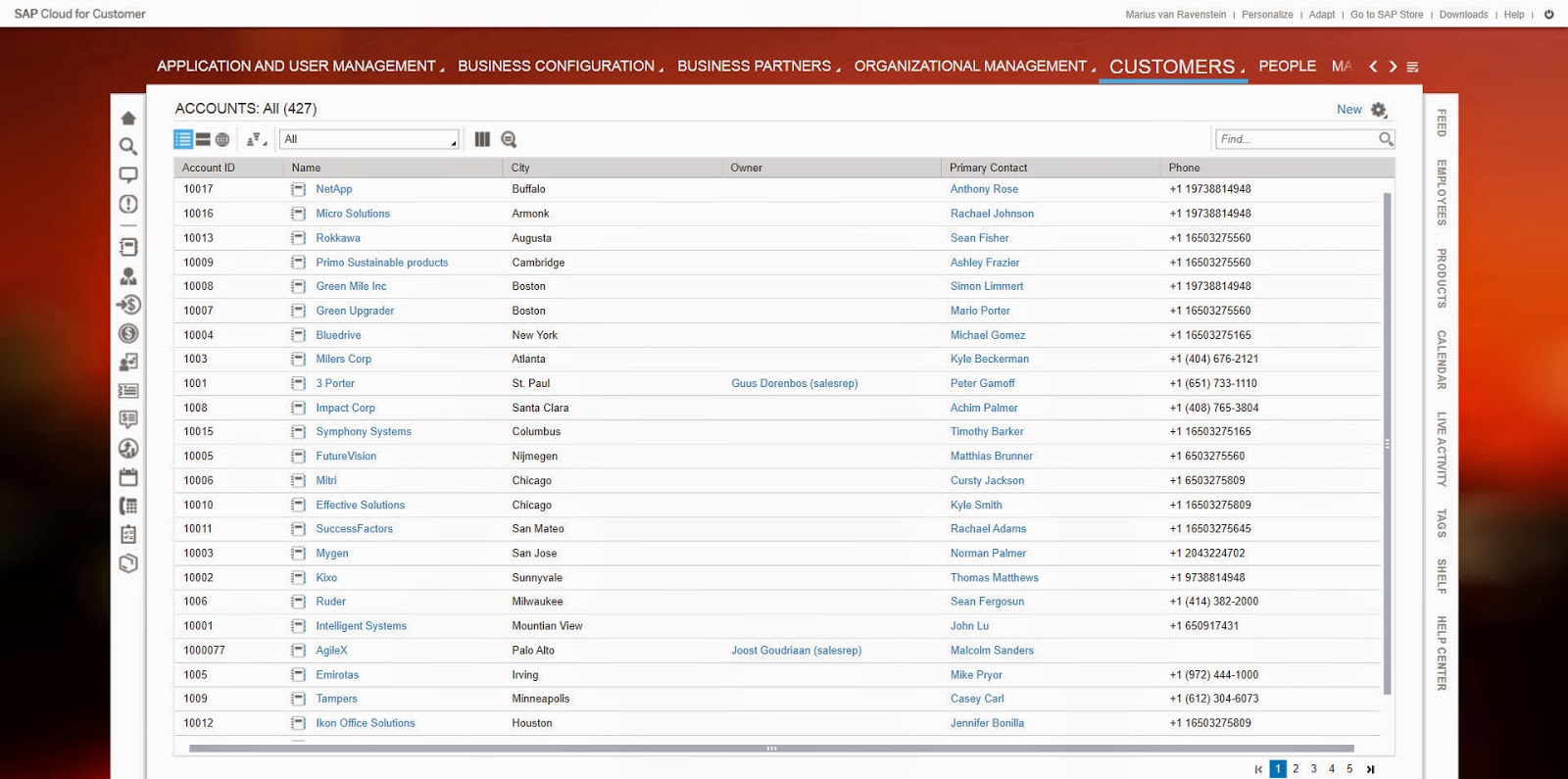Open the box products sidebar icon
The image size is (1568, 779).
128,563
